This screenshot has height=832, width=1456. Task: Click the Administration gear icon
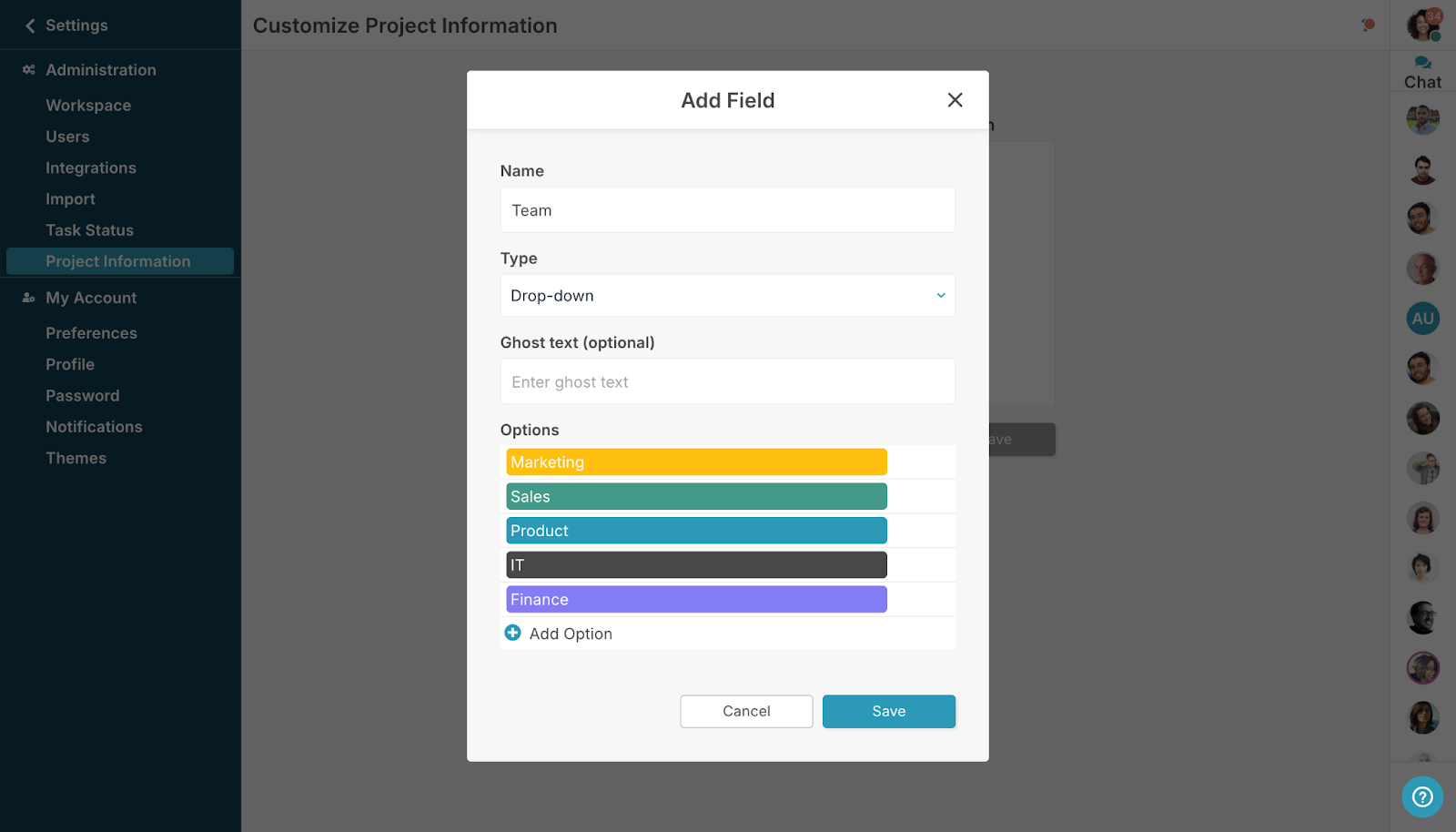[x=26, y=69]
